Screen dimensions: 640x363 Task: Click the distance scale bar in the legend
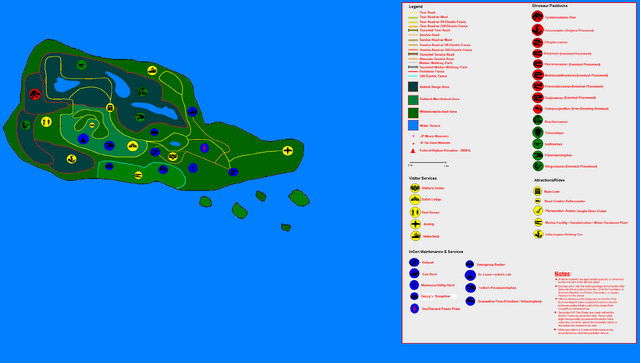(x=428, y=163)
